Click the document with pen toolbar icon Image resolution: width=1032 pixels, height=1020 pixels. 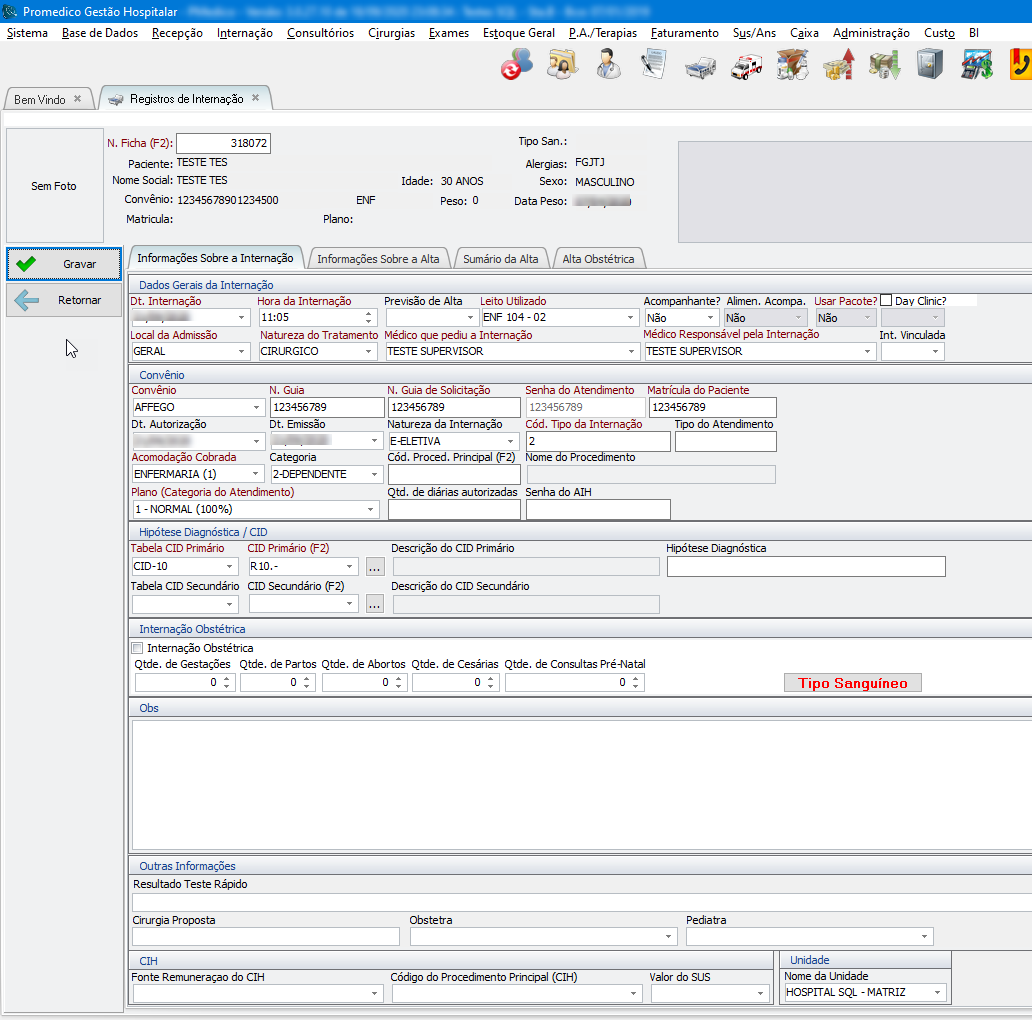coord(654,66)
